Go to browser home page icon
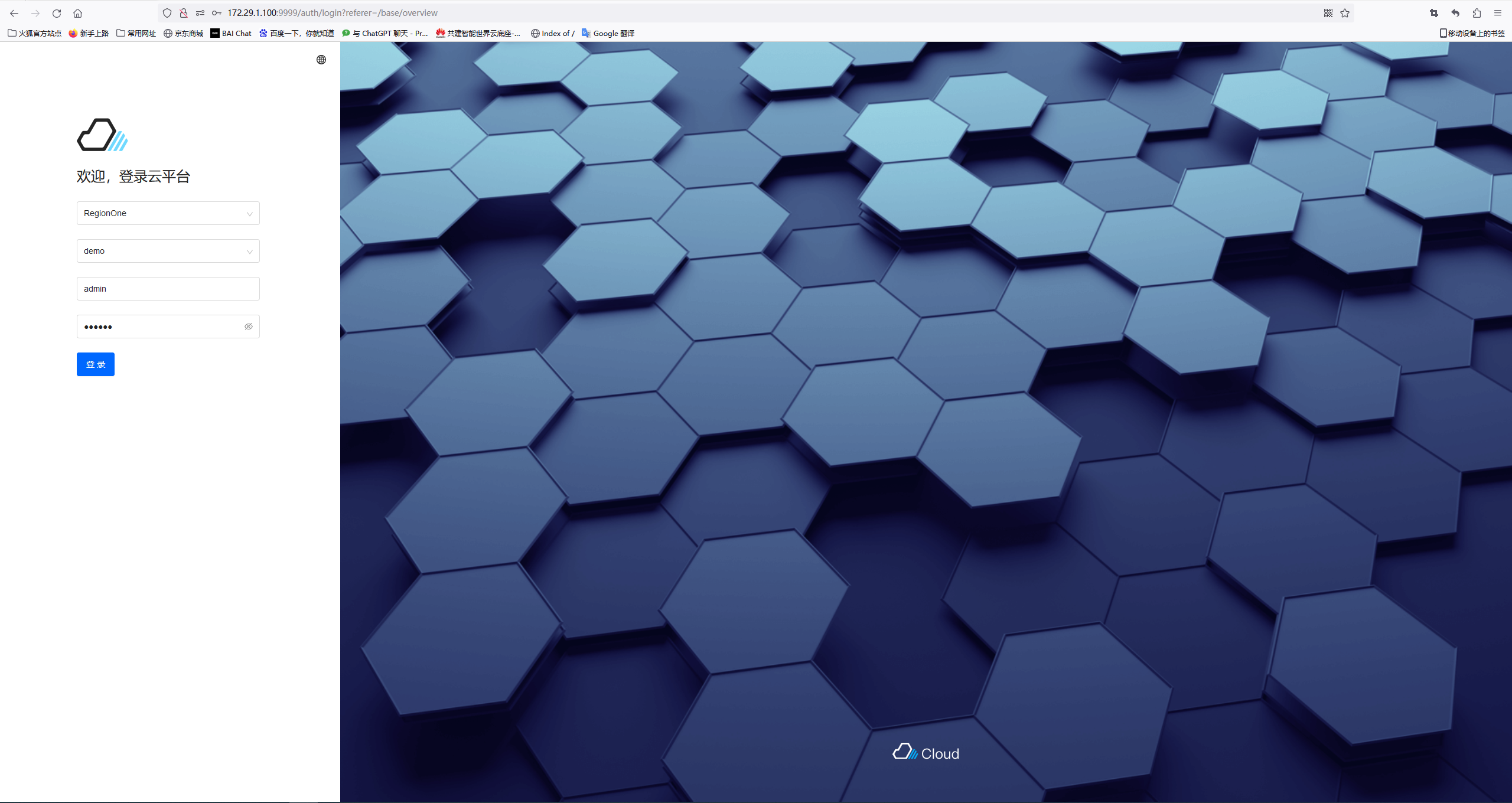This screenshot has width=1512, height=803. 77,13
